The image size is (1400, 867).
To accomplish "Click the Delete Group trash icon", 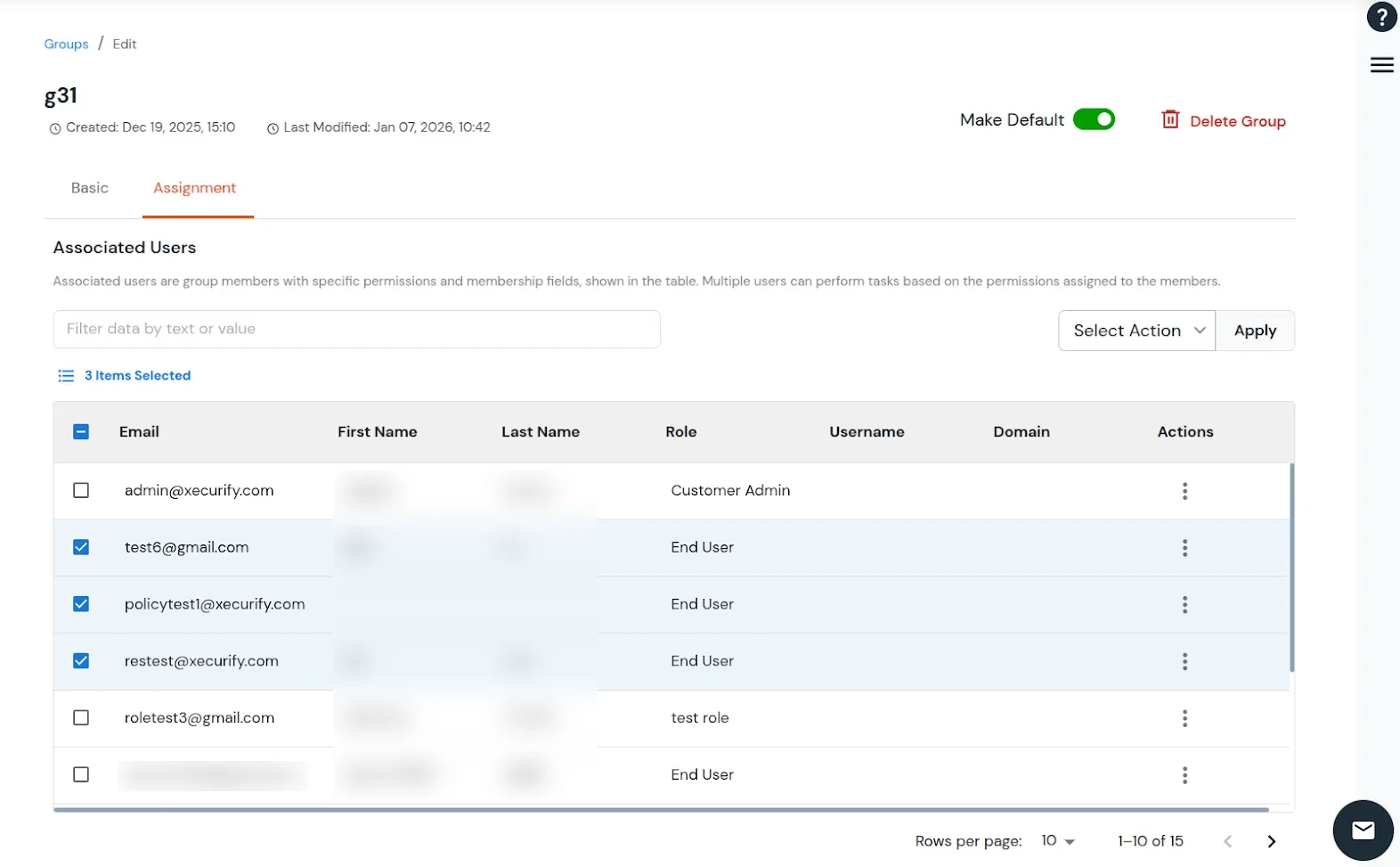I will point(1170,119).
